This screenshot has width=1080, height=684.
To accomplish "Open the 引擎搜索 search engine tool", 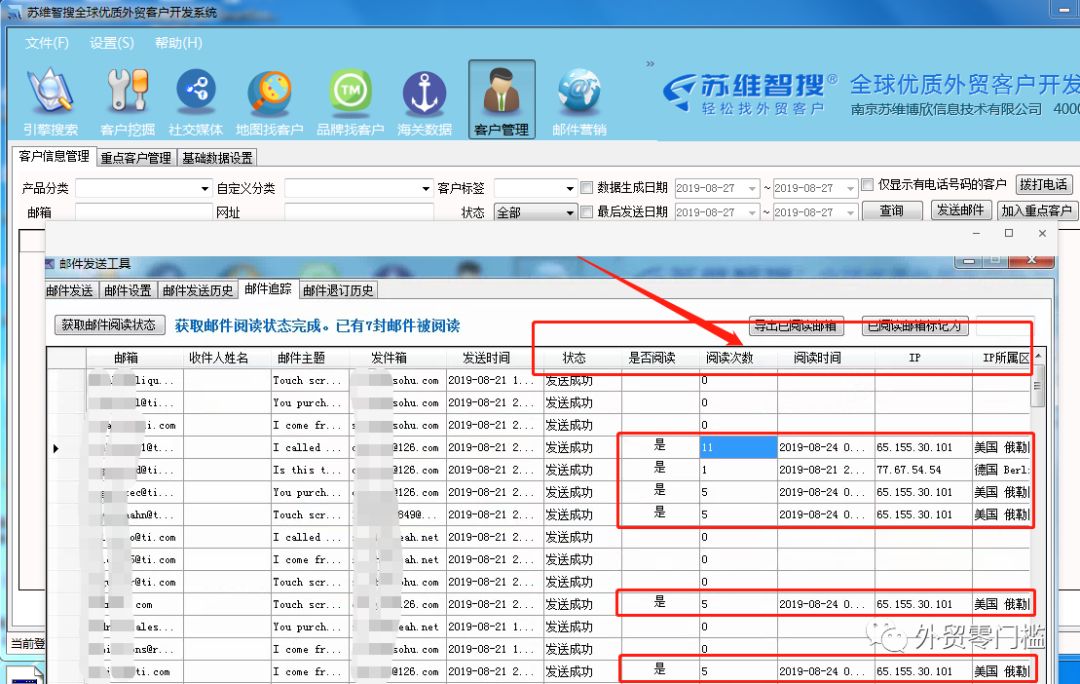I will pos(50,101).
